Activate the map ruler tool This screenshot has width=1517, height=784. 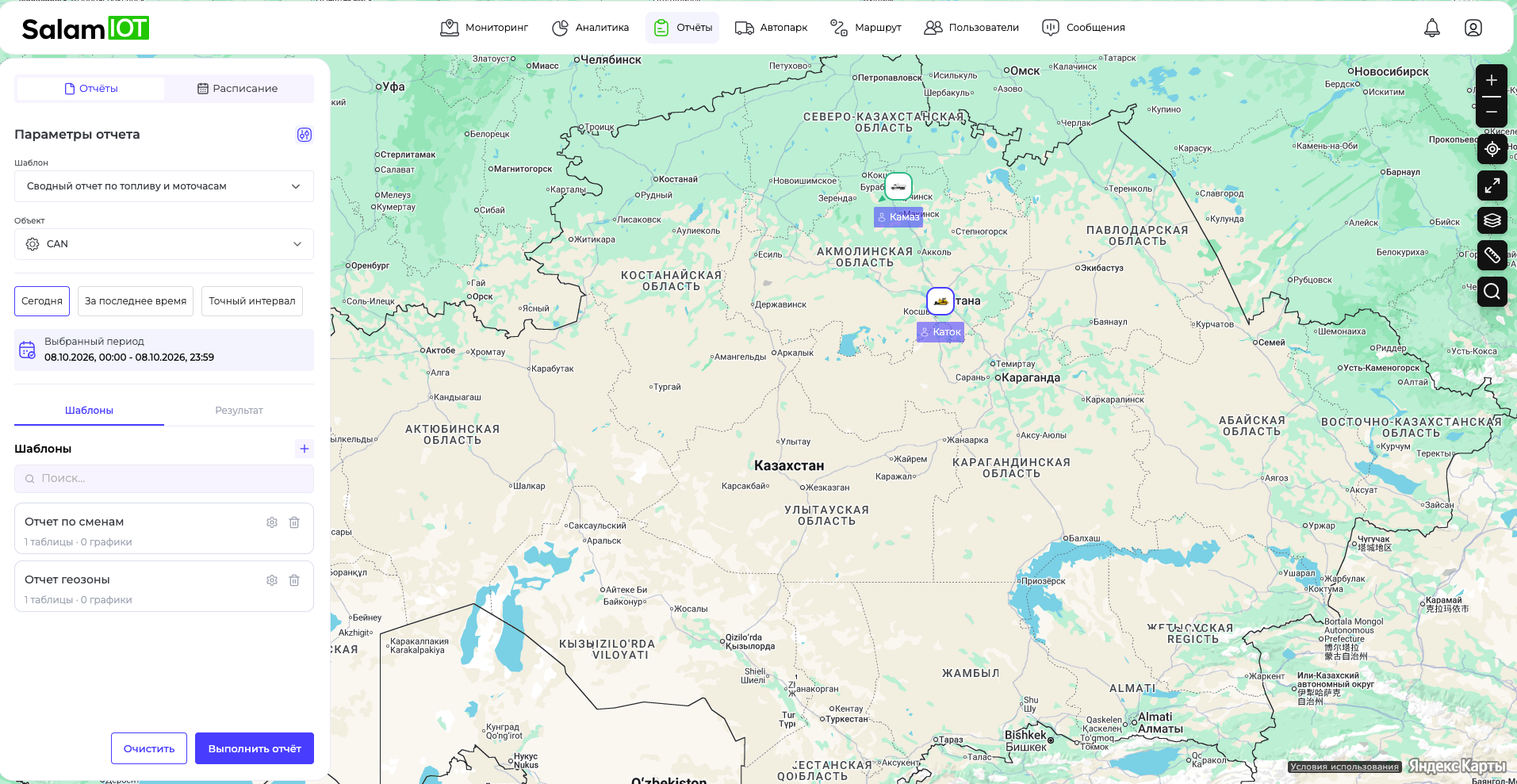(1492, 255)
